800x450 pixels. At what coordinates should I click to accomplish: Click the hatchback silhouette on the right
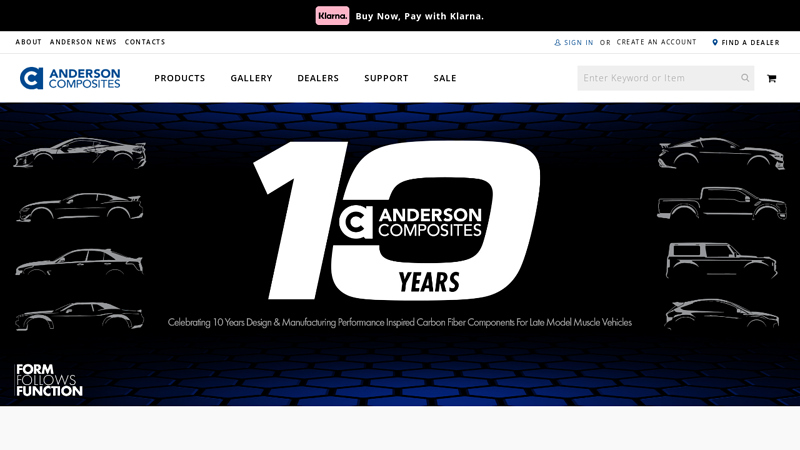tap(721, 314)
